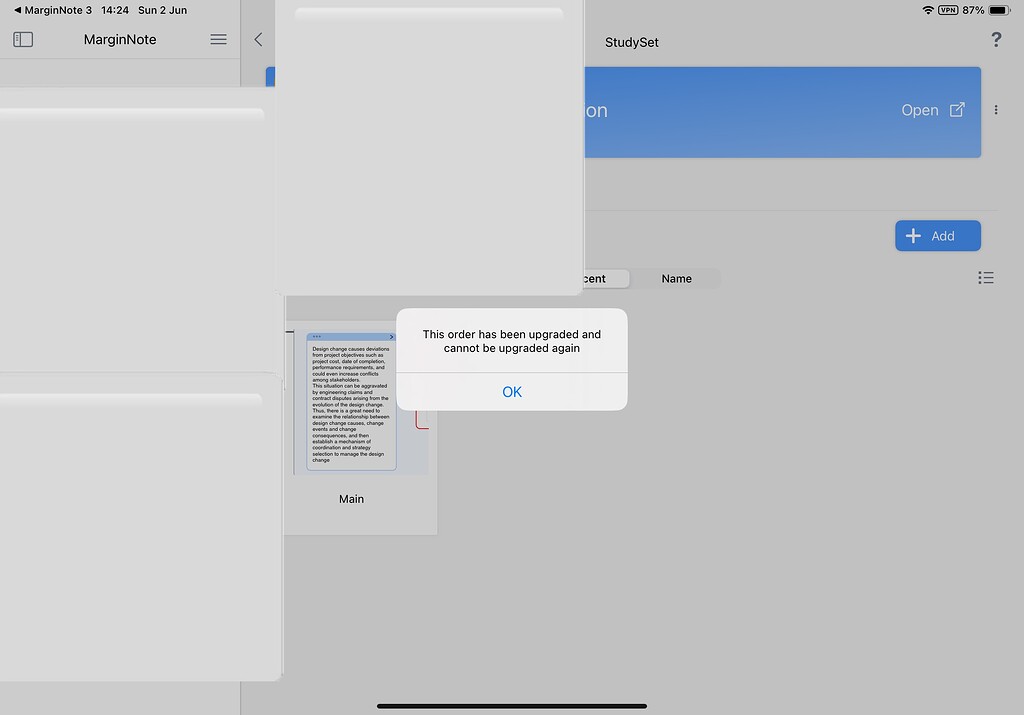This screenshot has height=715, width=1024.
Task: Select the Recent sorting option
Action: coord(597,278)
